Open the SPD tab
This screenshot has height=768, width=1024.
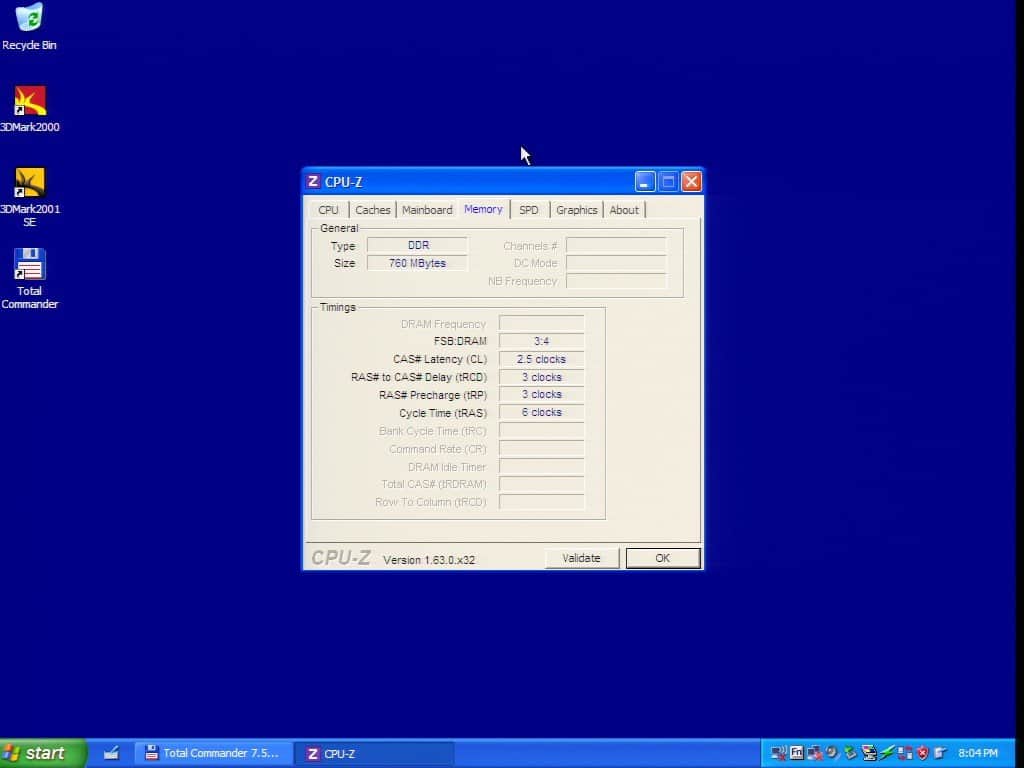(529, 210)
